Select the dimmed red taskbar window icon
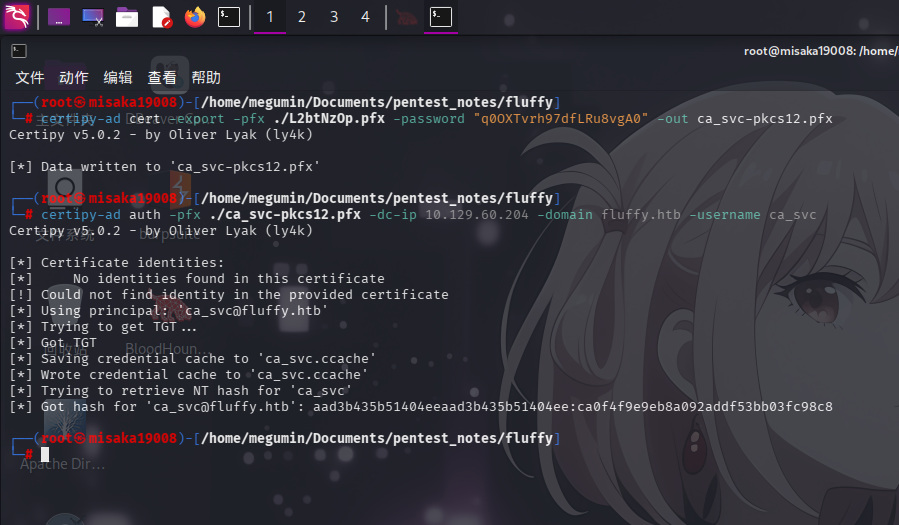Viewport: 899px width, 525px height. point(407,17)
